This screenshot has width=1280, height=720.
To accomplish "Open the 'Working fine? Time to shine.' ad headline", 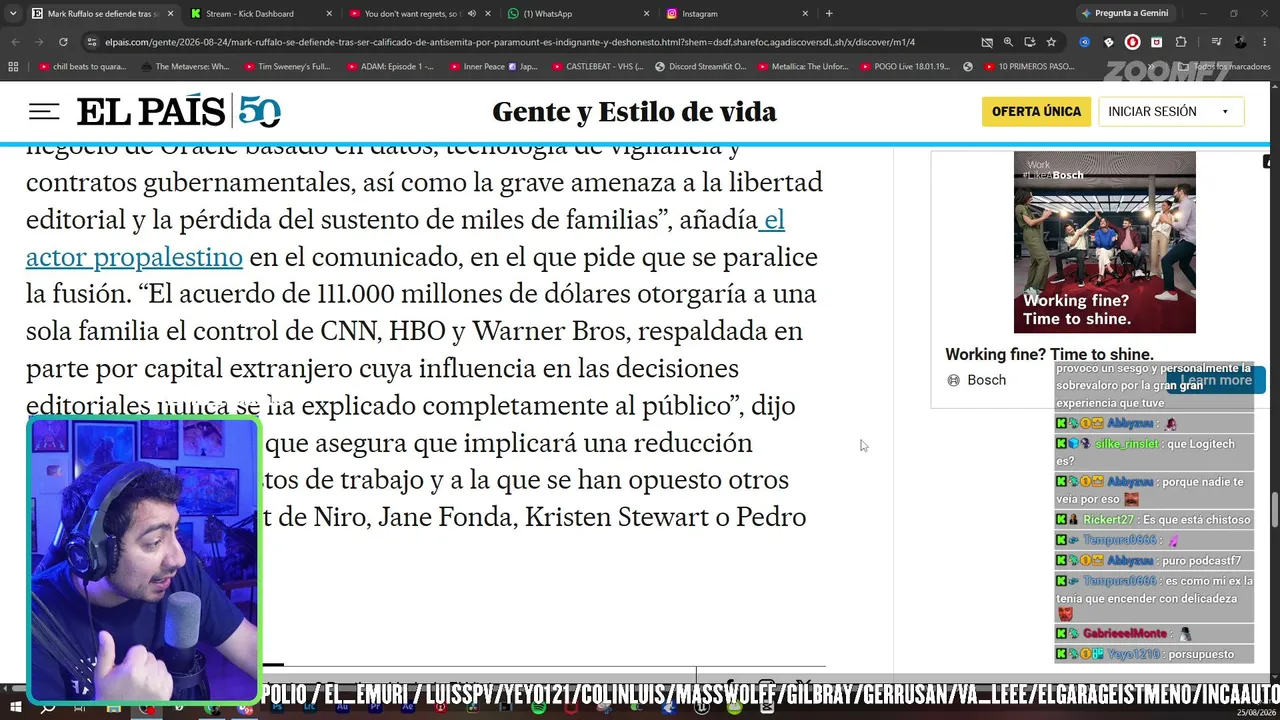I will [x=1049, y=354].
